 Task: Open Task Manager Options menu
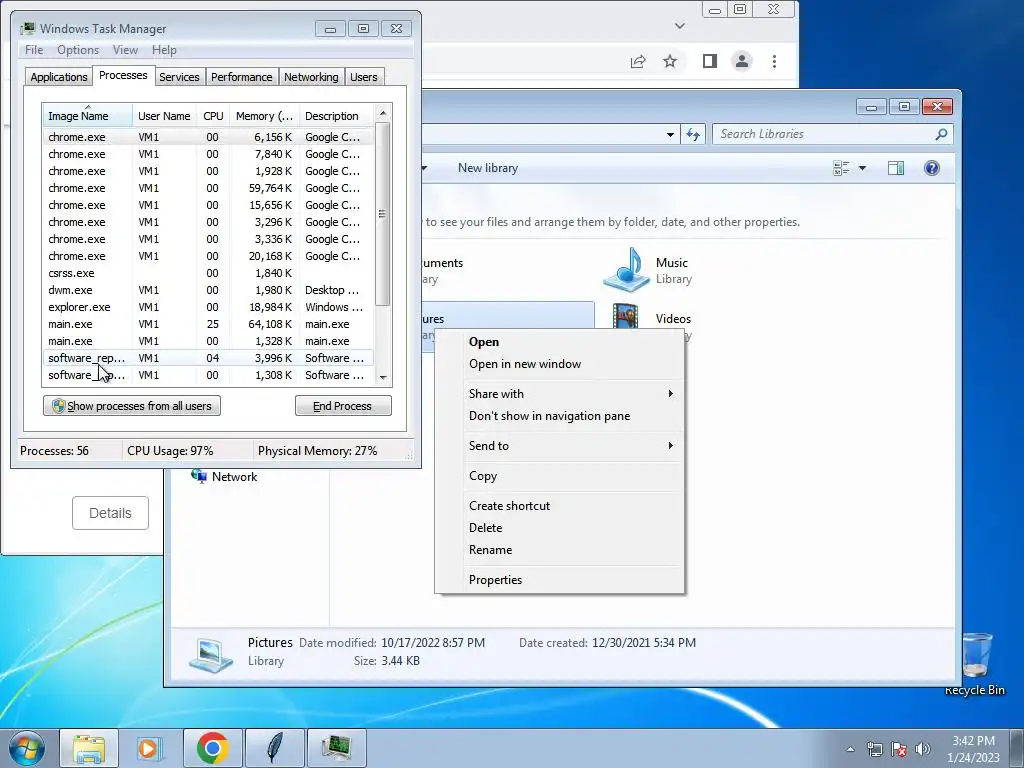(x=78, y=50)
